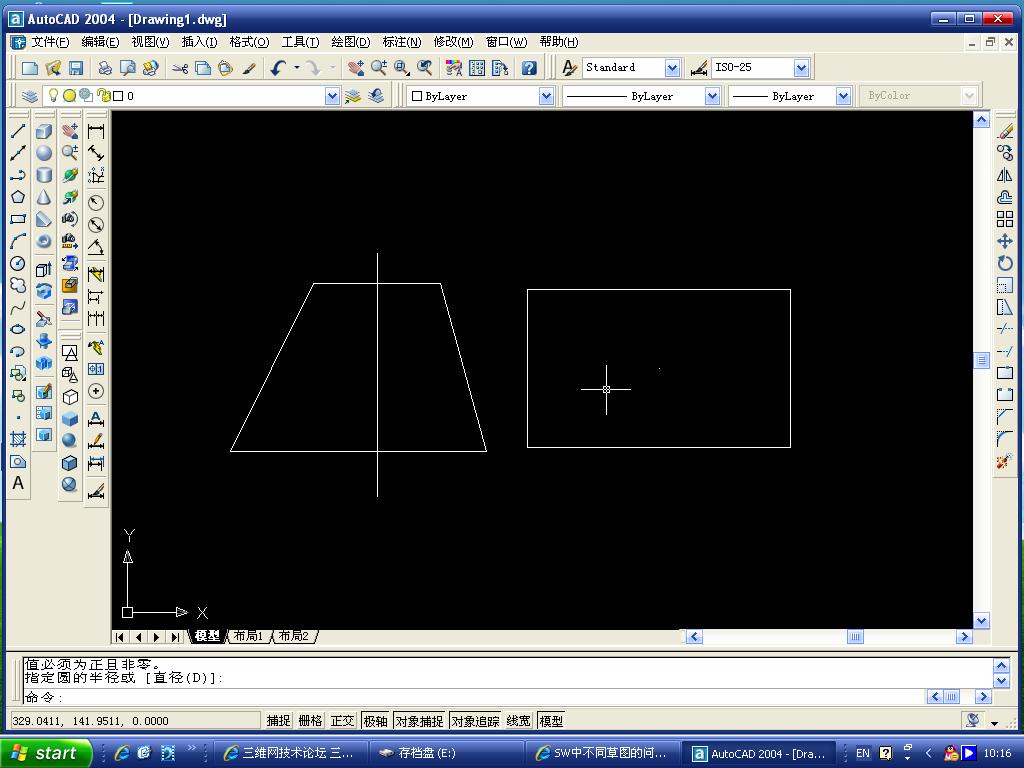The width and height of the screenshot is (1024, 768).
Task: Select the Circle draw tool
Action: [x=18, y=263]
